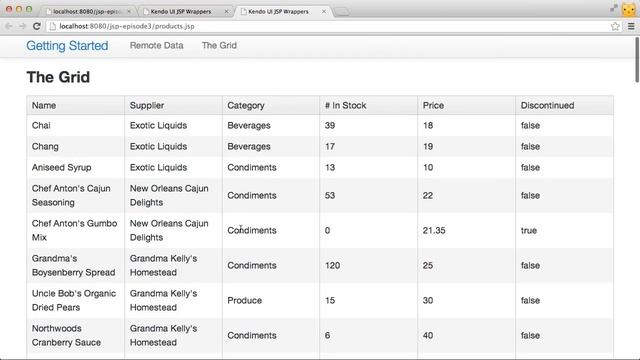640x360 pixels.
Task: Click the # In Stock column header
Action: 369,105
